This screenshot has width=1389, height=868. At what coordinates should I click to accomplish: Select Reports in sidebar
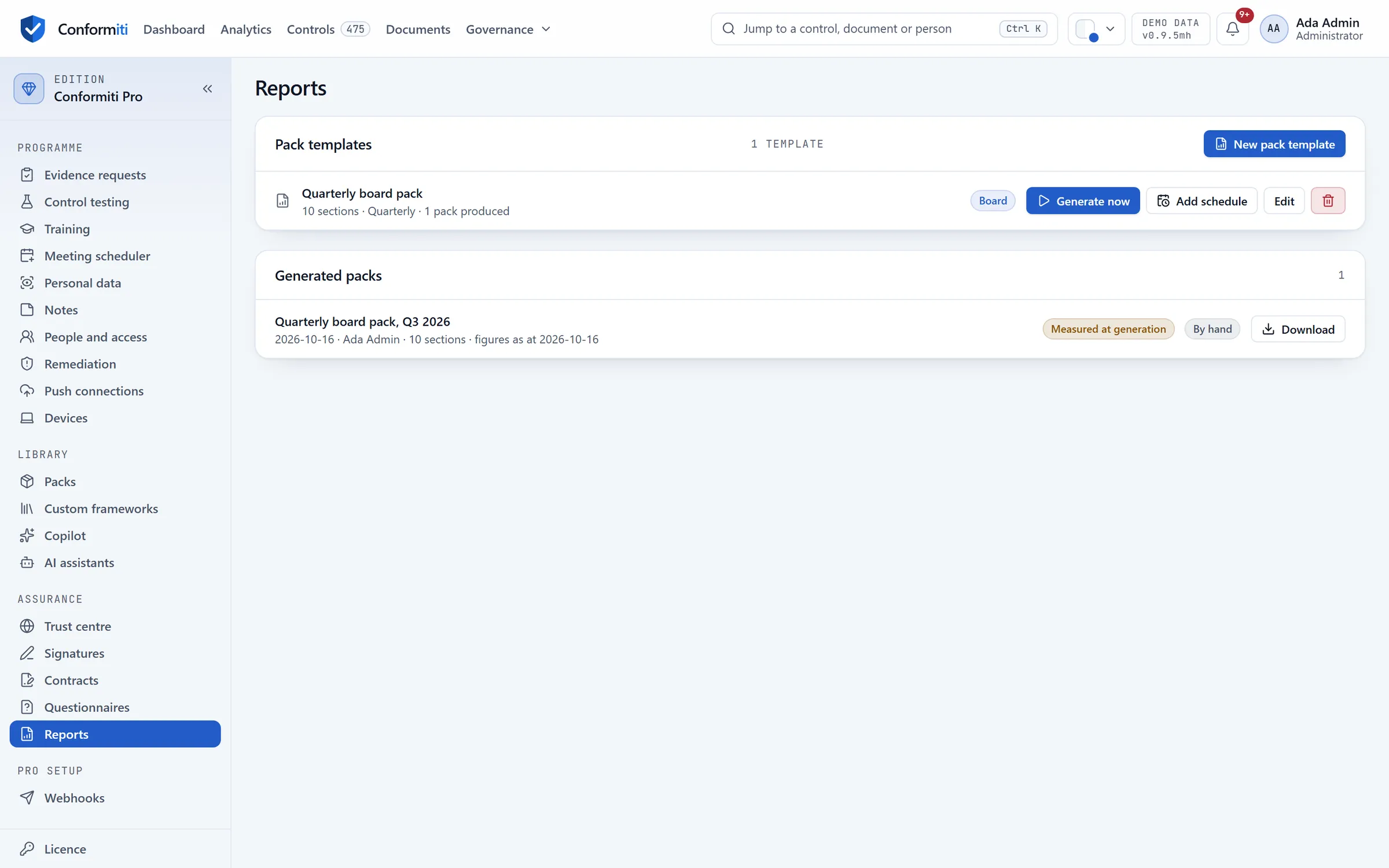click(115, 734)
